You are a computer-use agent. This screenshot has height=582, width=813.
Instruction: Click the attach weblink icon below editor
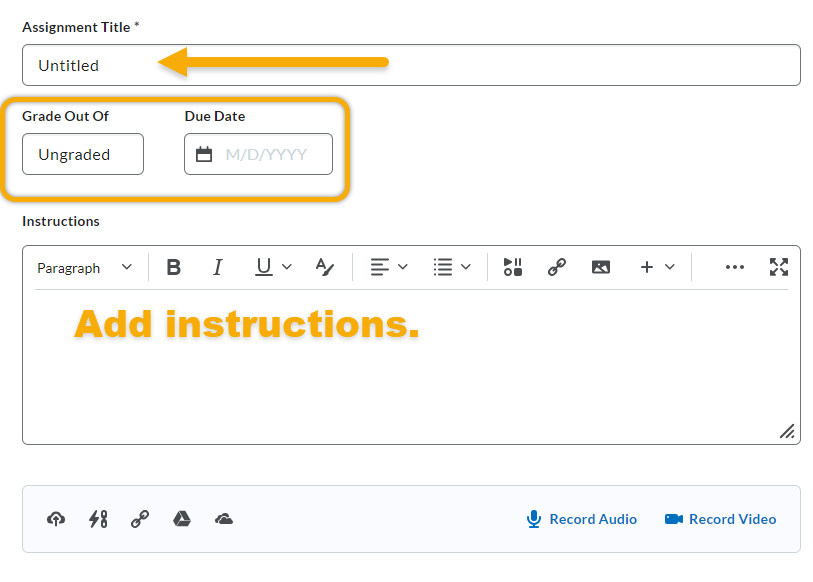[140, 519]
